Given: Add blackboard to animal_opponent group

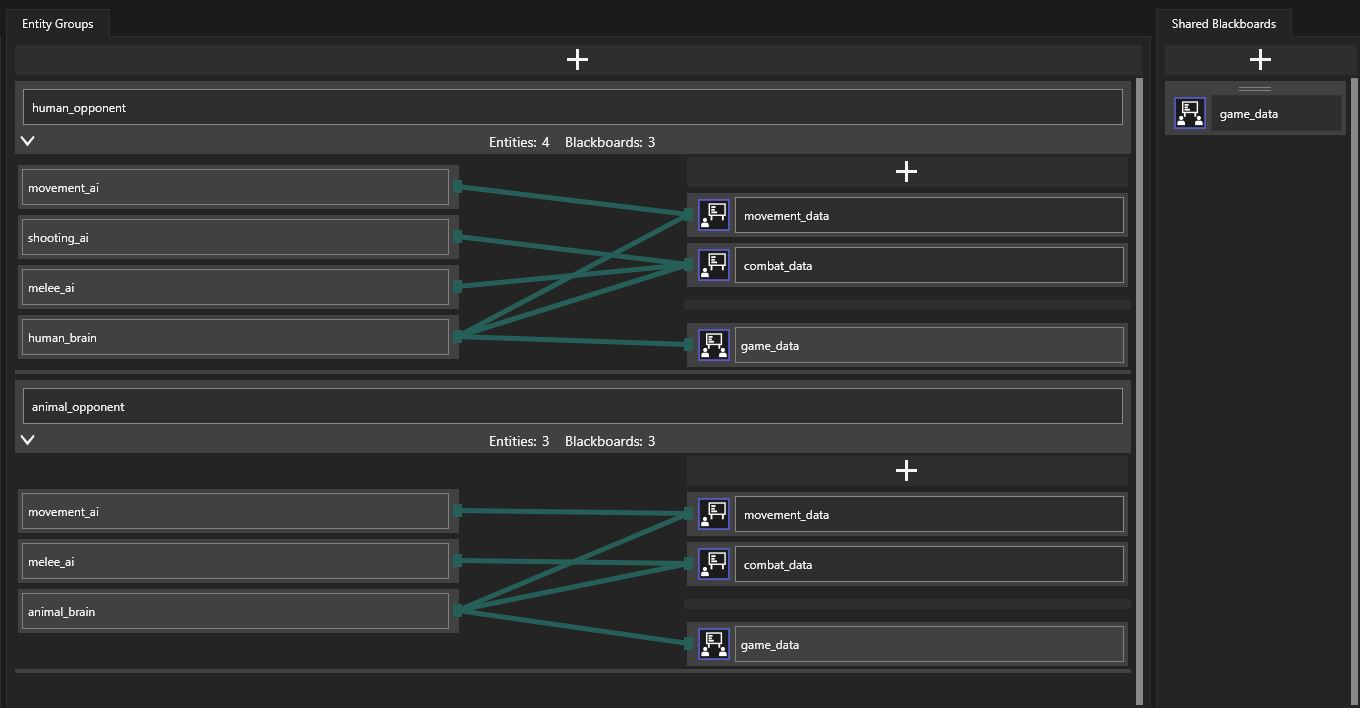Looking at the screenshot, I should point(906,471).
